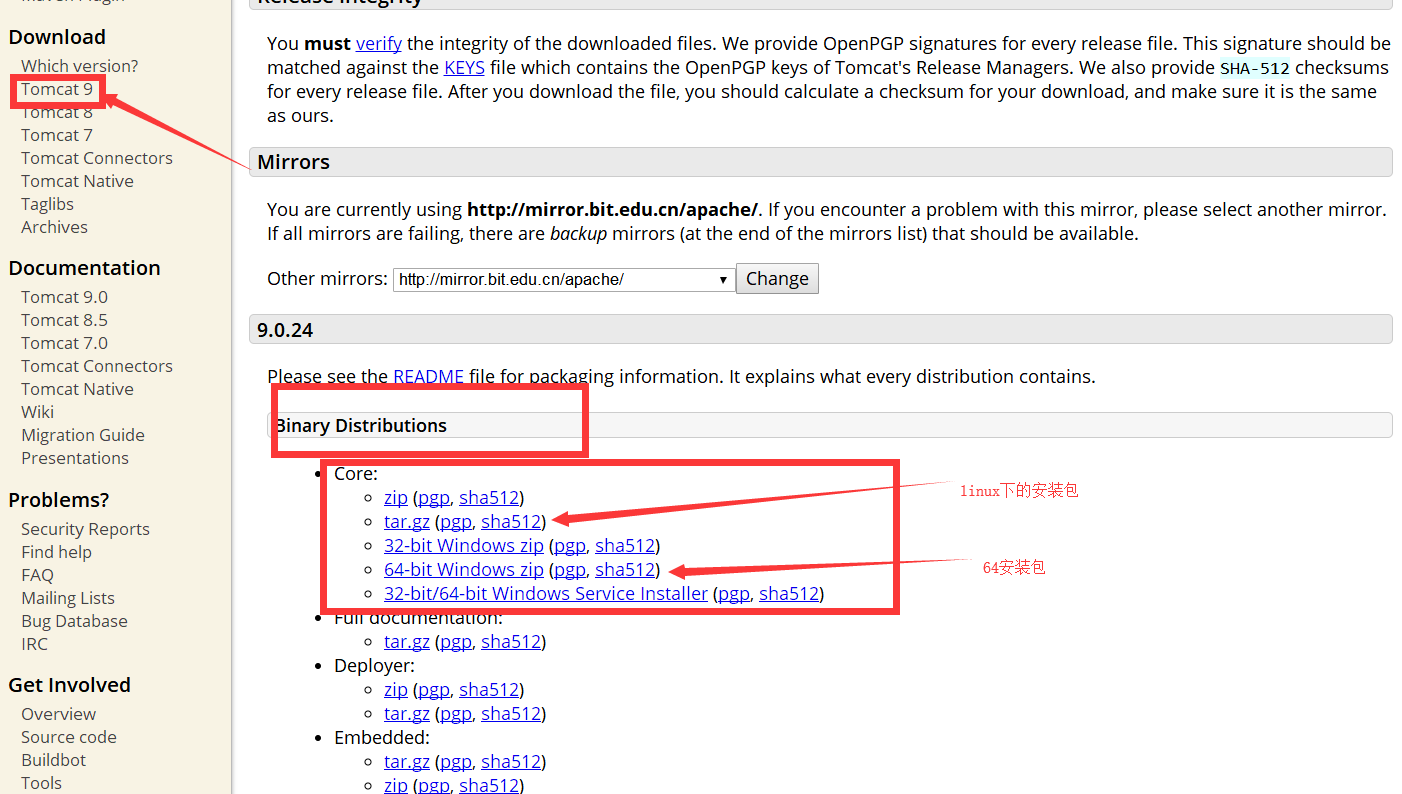Download the 32-bit Windows zip
Image resolution: width=1402 pixels, height=794 pixels.
[464, 545]
